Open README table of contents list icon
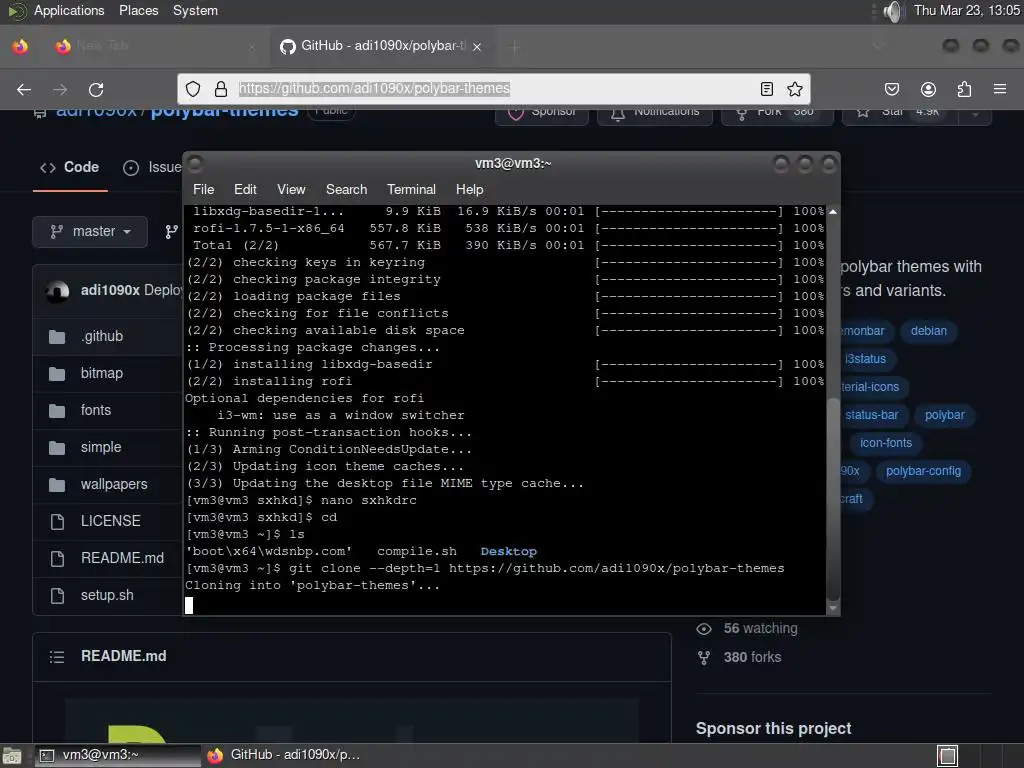 pos(57,656)
